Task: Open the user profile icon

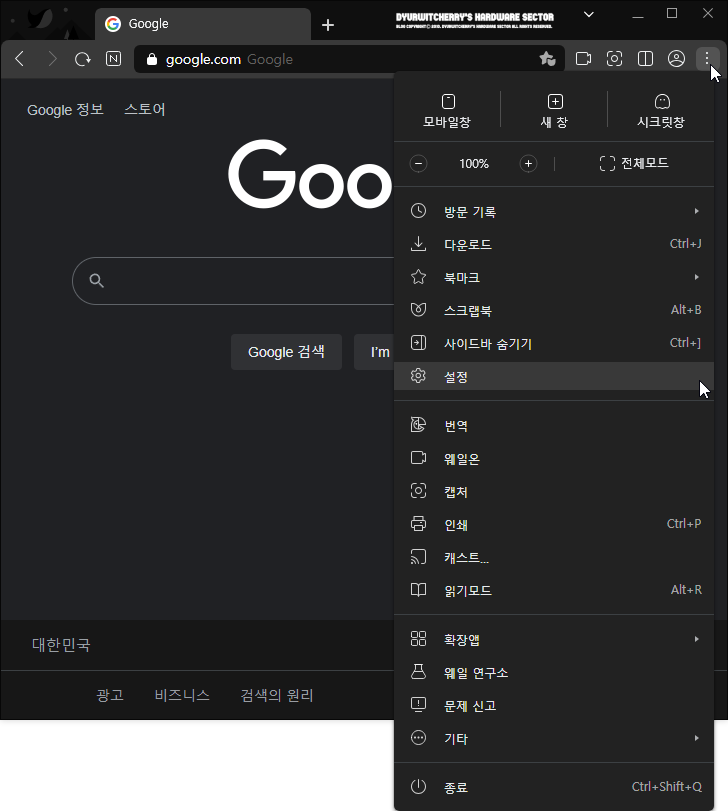Action: point(676,59)
